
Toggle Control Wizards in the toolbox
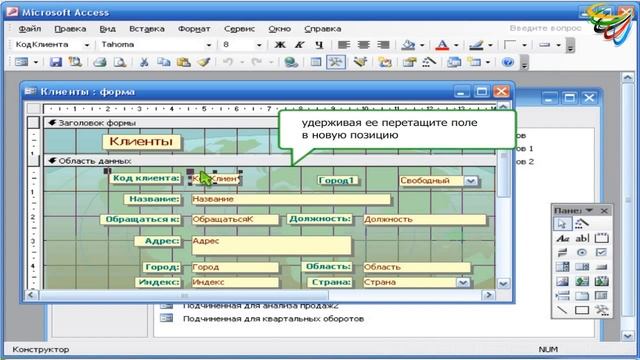click(x=582, y=224)
